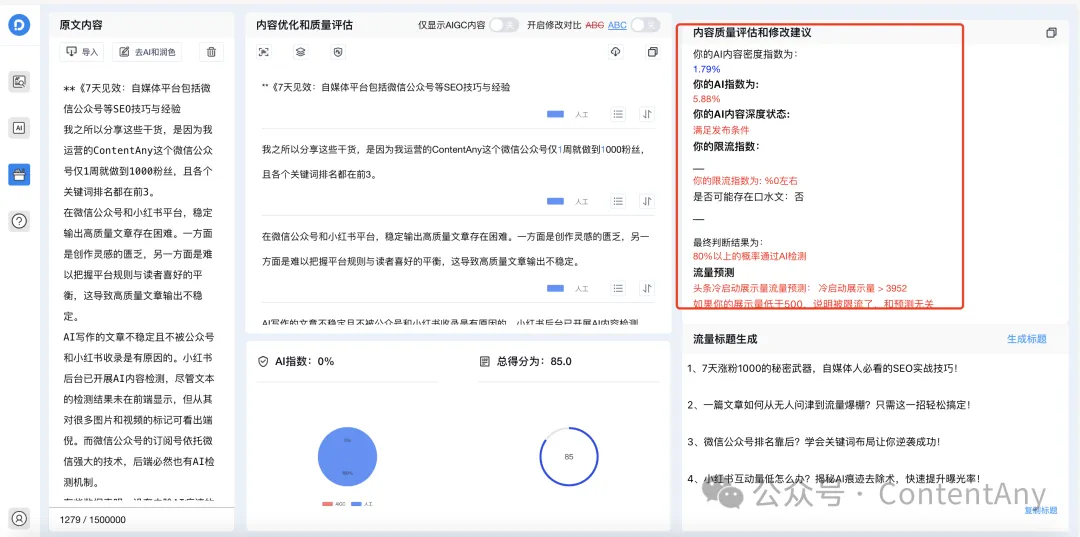
Task: Open the AI tool in sidebar
Action: tap(19, 127)
